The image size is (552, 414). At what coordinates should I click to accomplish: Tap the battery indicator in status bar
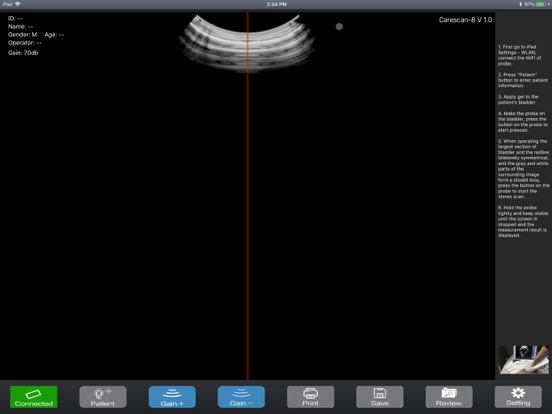pyautogui.click(x=540, y=4)
